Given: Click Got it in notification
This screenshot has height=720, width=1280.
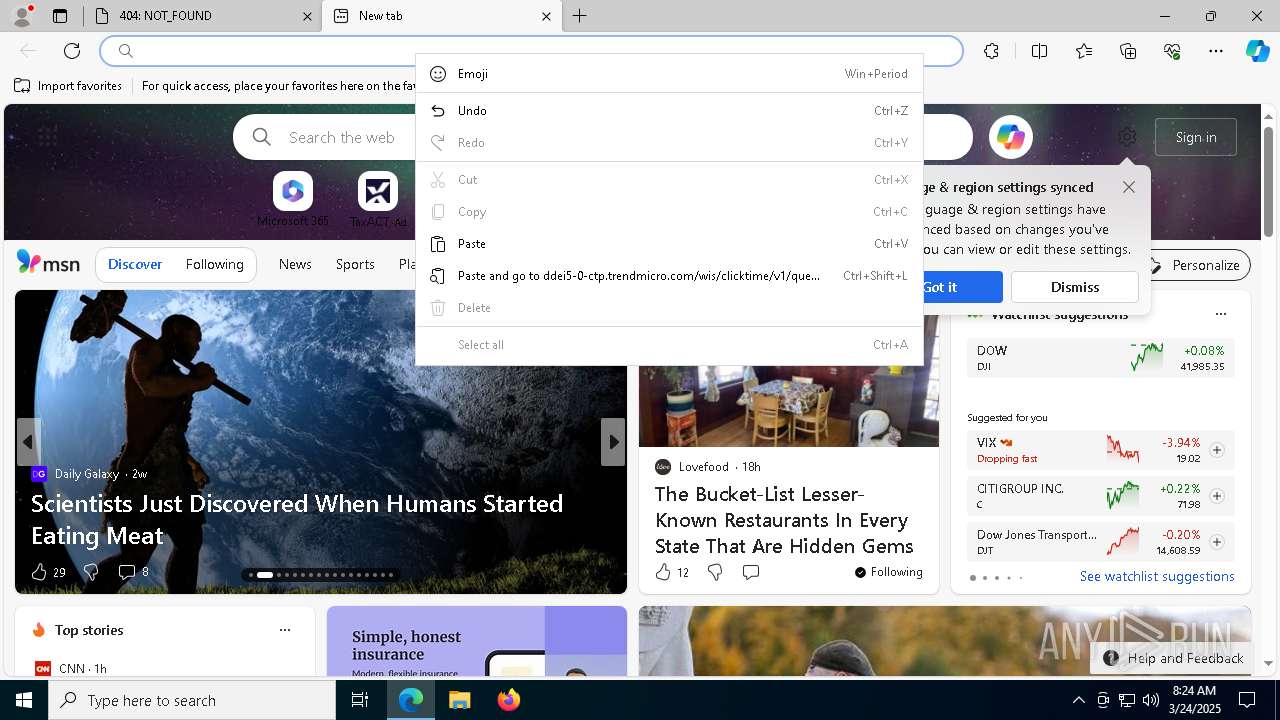Looking at the screenshot, I should (x=939, y=287).
